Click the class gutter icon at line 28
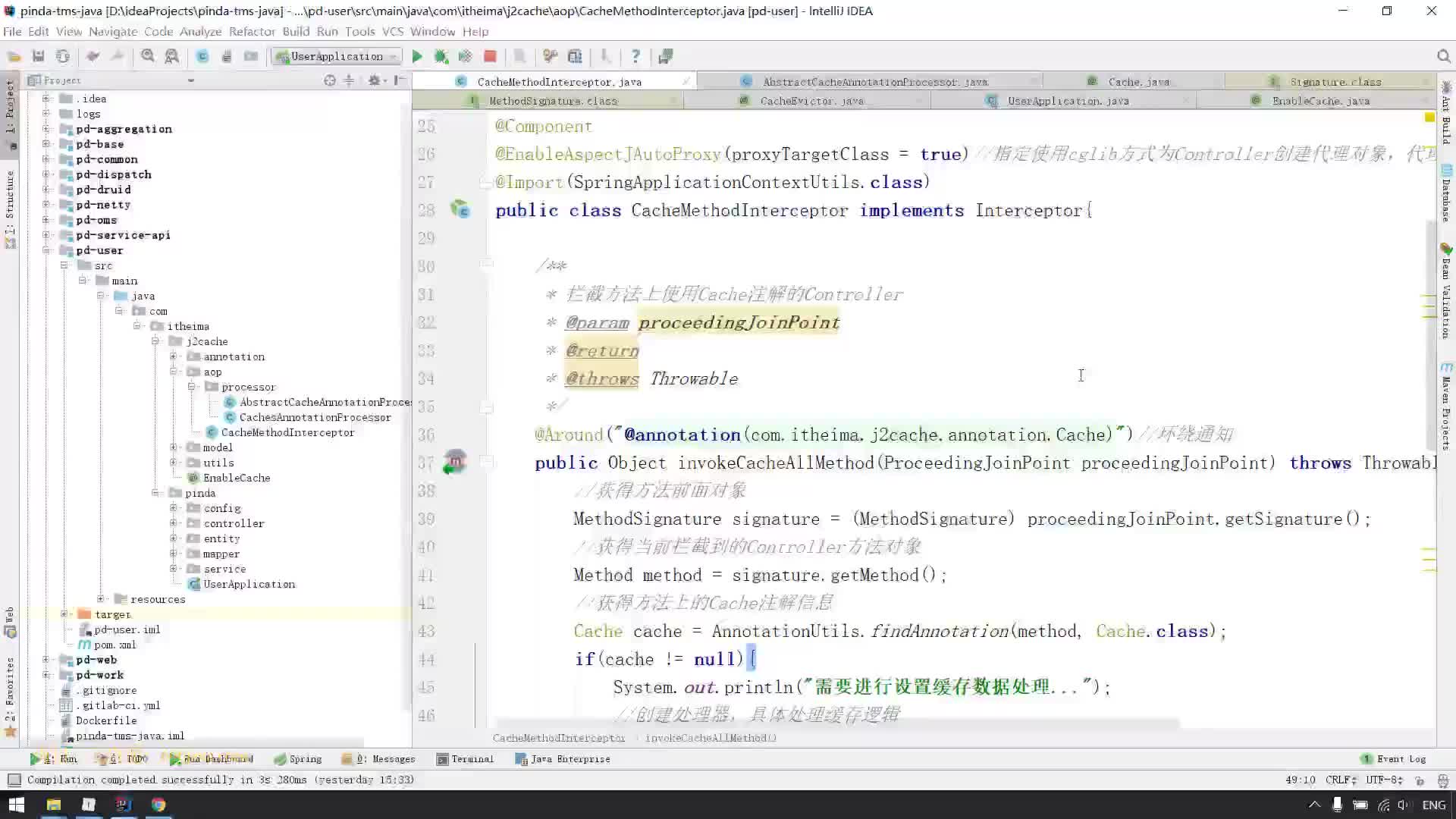Image resolution: width=1456 pixels, height=819 pixels. (460, 209)
